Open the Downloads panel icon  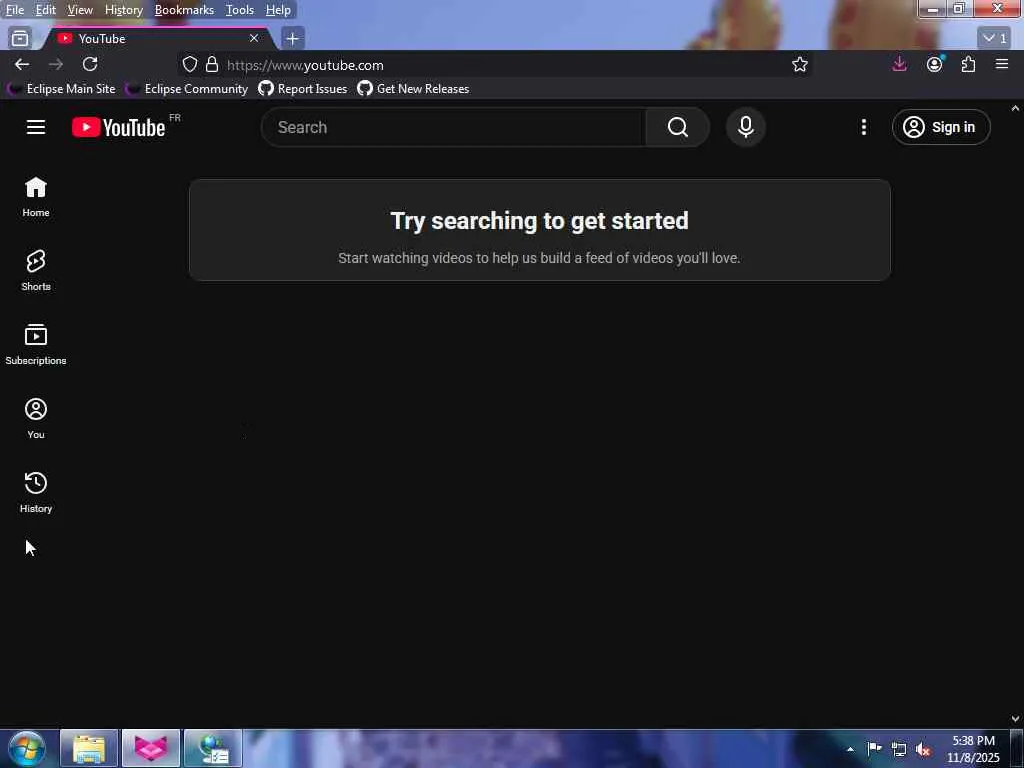click(x=900, y=64)
